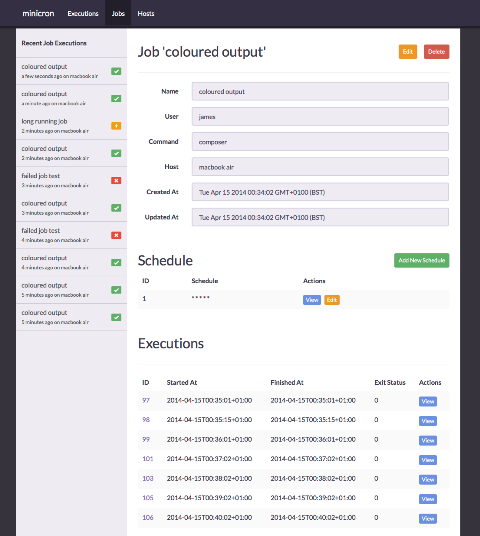480x536 pixels.
Task: Click the green check icon for coloured output 2 minutes ago
Action: coord(116,153)
